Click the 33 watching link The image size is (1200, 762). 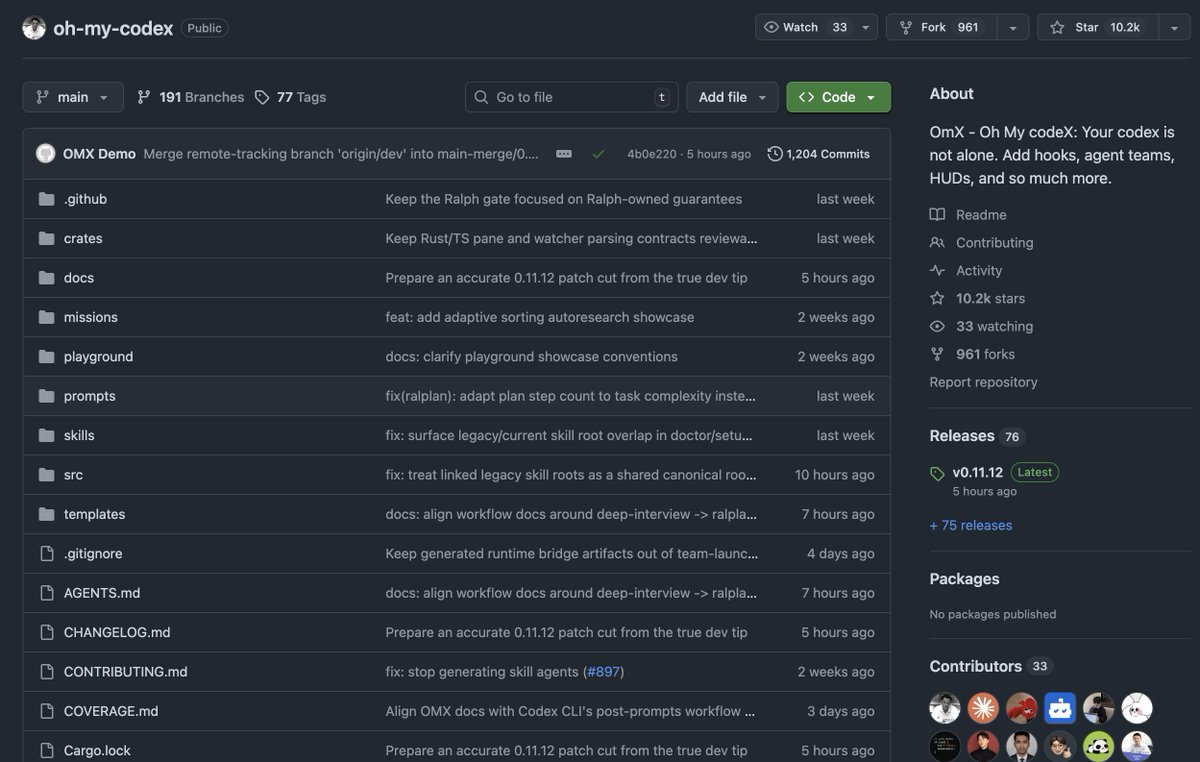[x=981, y=327]
